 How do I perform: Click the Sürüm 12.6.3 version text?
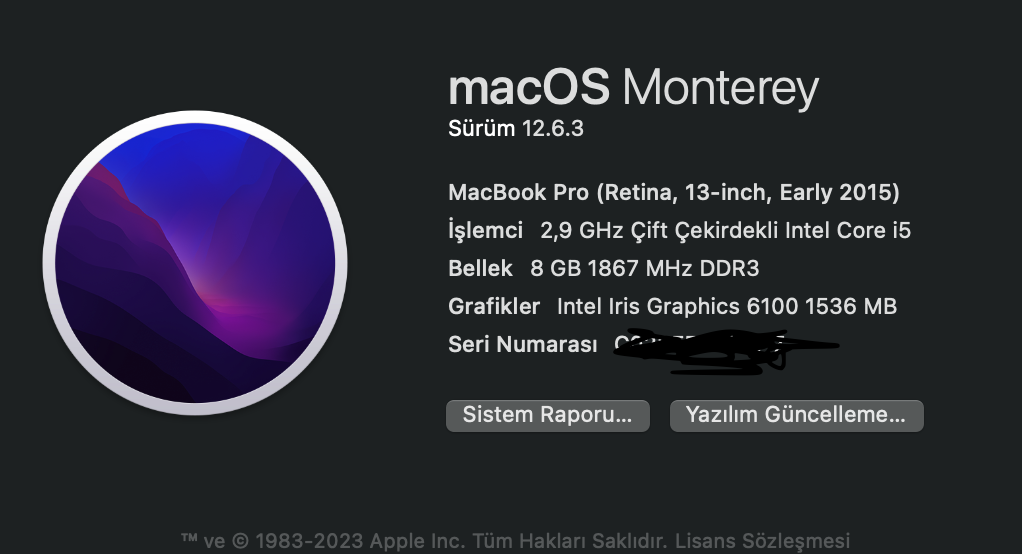pos(523,129)
